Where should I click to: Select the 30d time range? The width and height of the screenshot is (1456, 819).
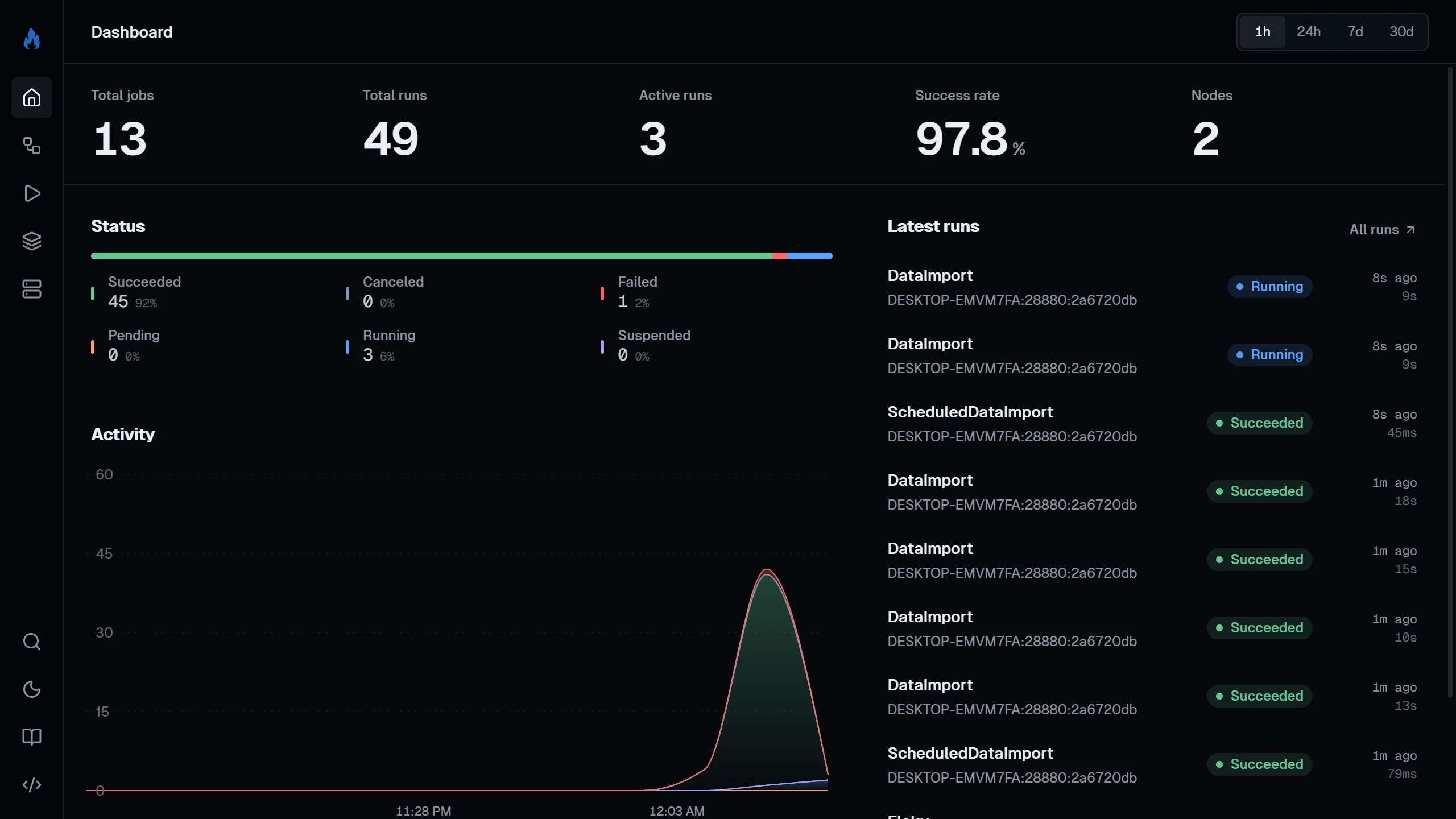coord(1401,32)
